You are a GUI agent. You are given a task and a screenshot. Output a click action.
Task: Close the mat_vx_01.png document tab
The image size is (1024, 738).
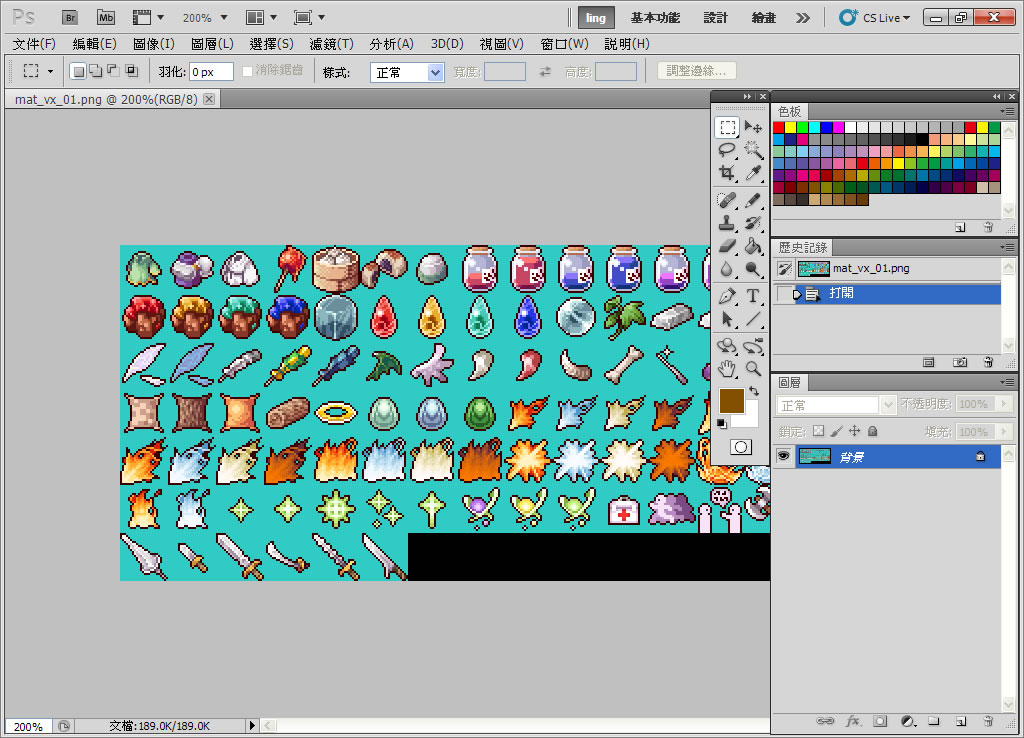click(209, 99)
